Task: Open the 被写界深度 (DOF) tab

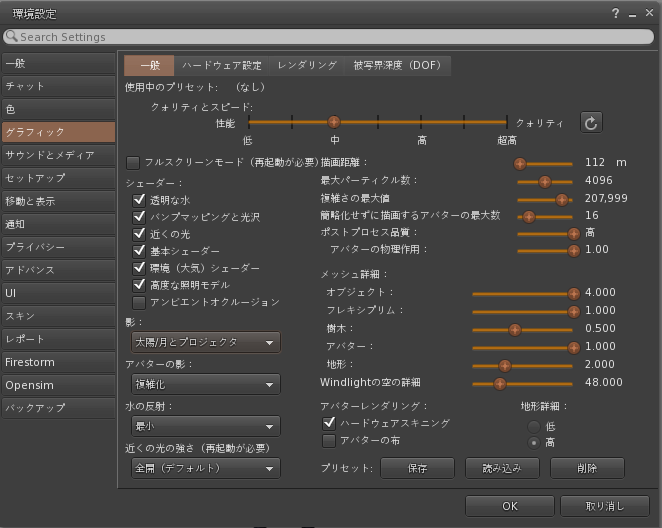Action: [x=398, y=65]
